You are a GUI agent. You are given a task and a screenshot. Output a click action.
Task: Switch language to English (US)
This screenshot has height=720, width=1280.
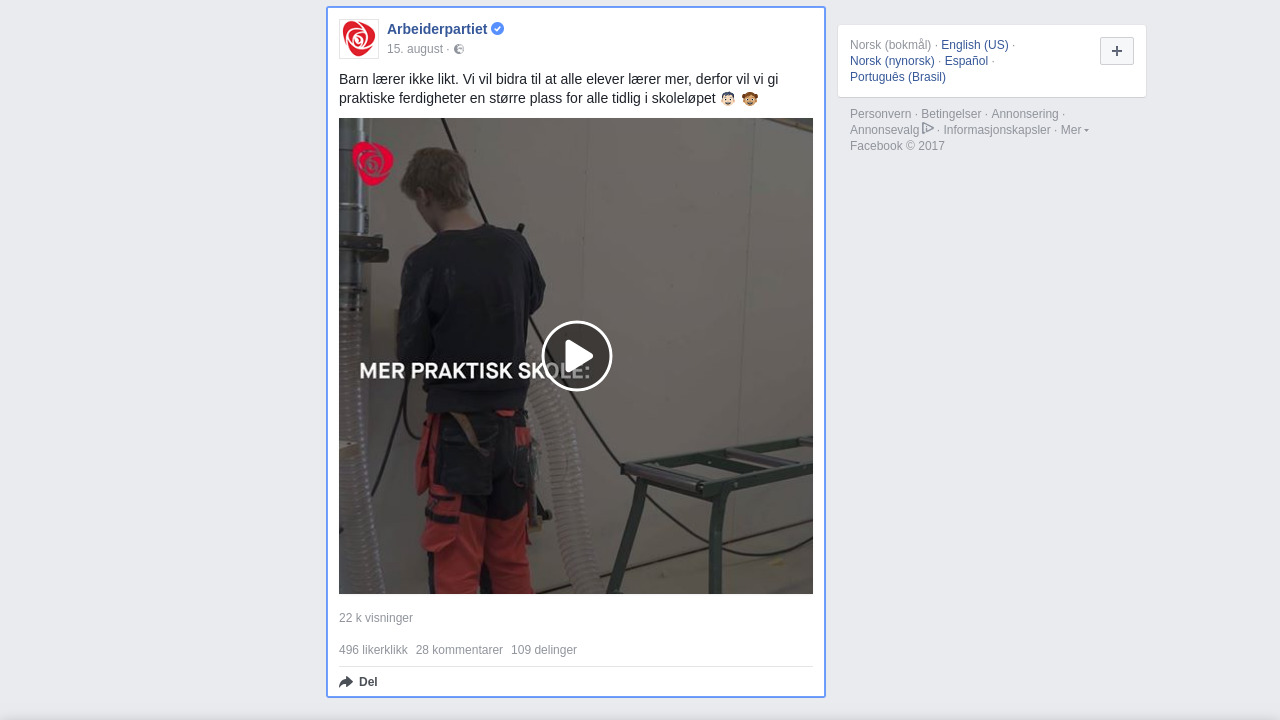[975, 45]
